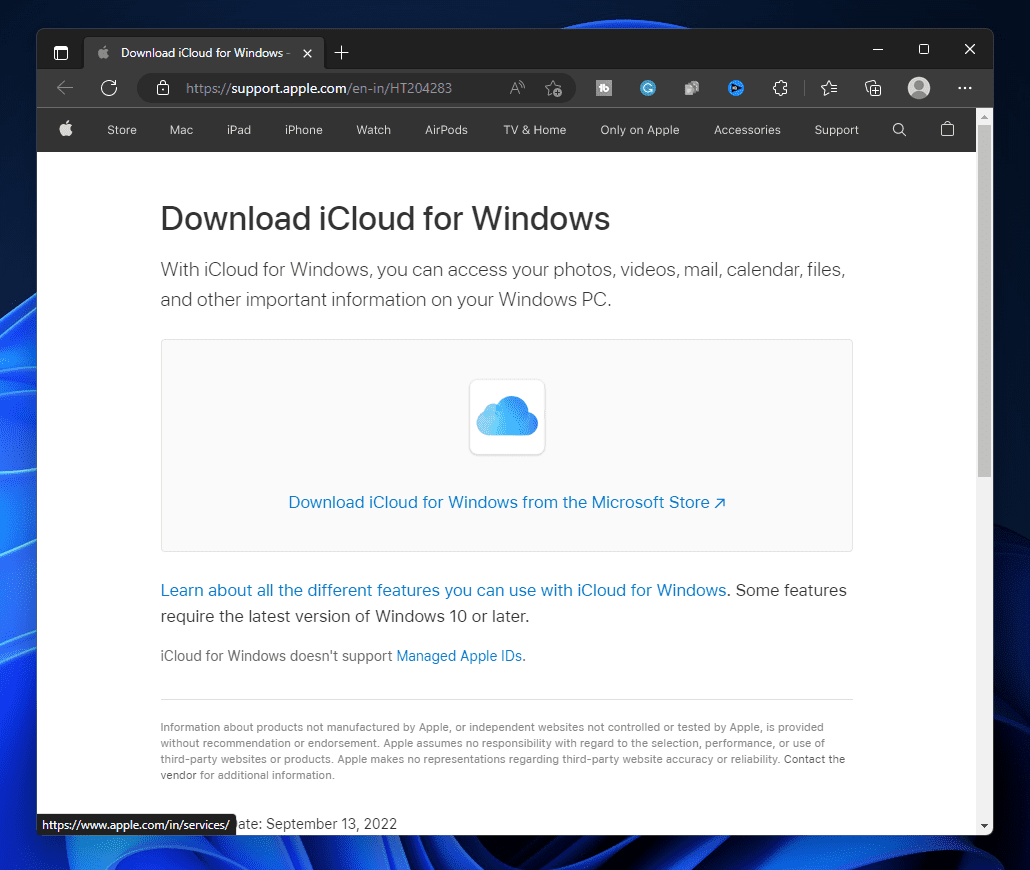Image resolution: width=1030 pixels, height=870 pixels.
Task: Open the Extensions puzzle icon
Action: pos(780,88)
